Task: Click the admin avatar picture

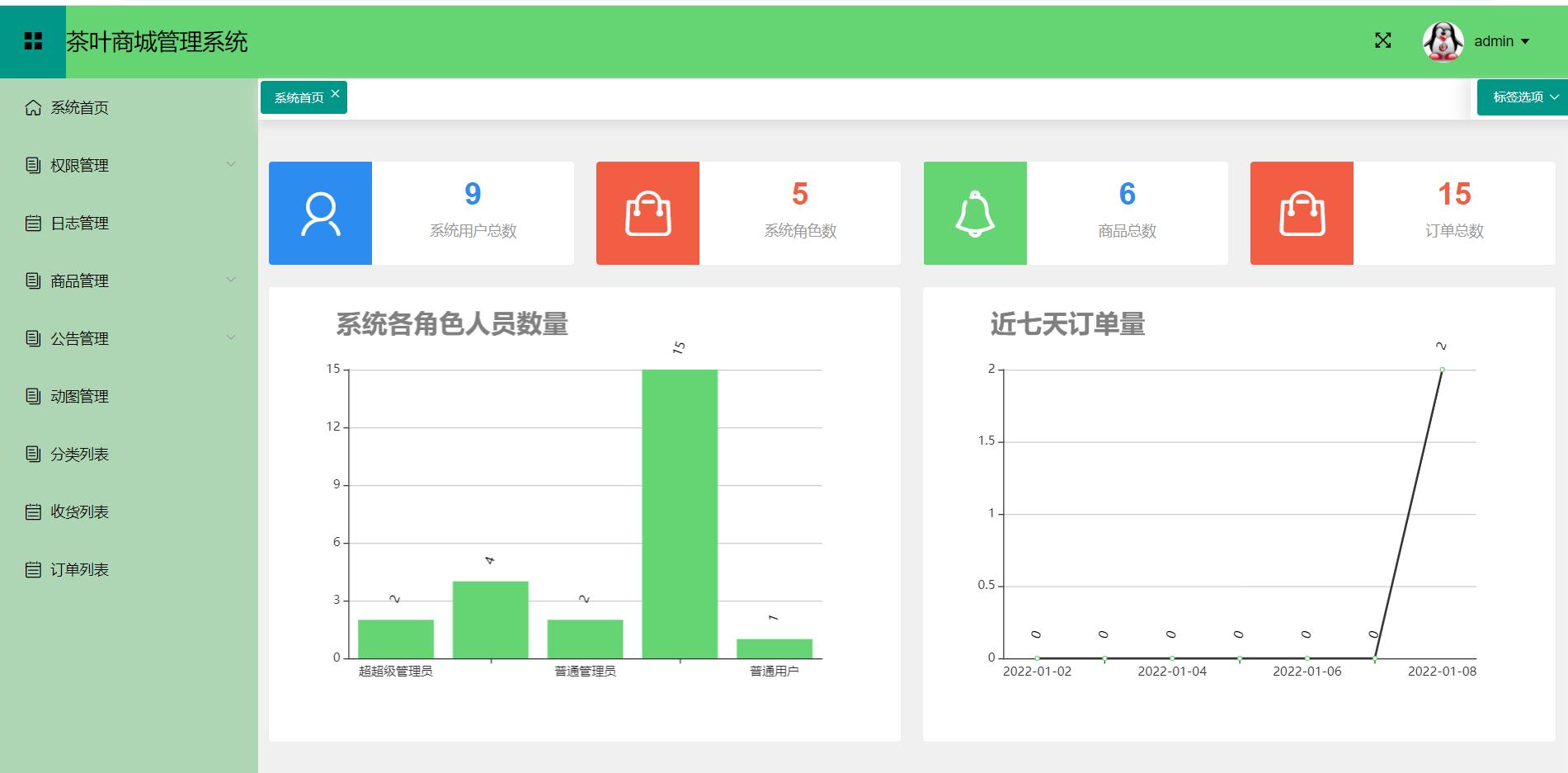Action: [x=1442, y=40]
